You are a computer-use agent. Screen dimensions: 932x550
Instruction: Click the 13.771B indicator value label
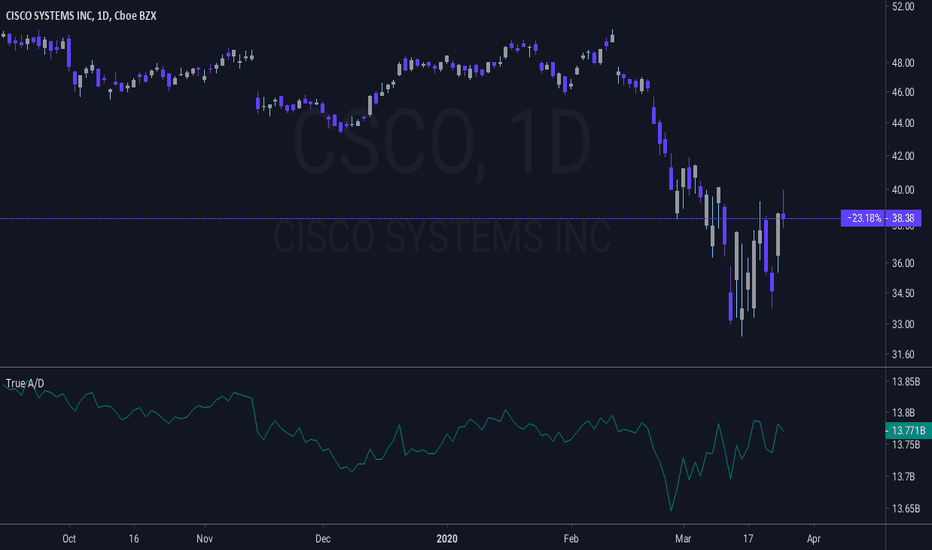pos(908,430)
